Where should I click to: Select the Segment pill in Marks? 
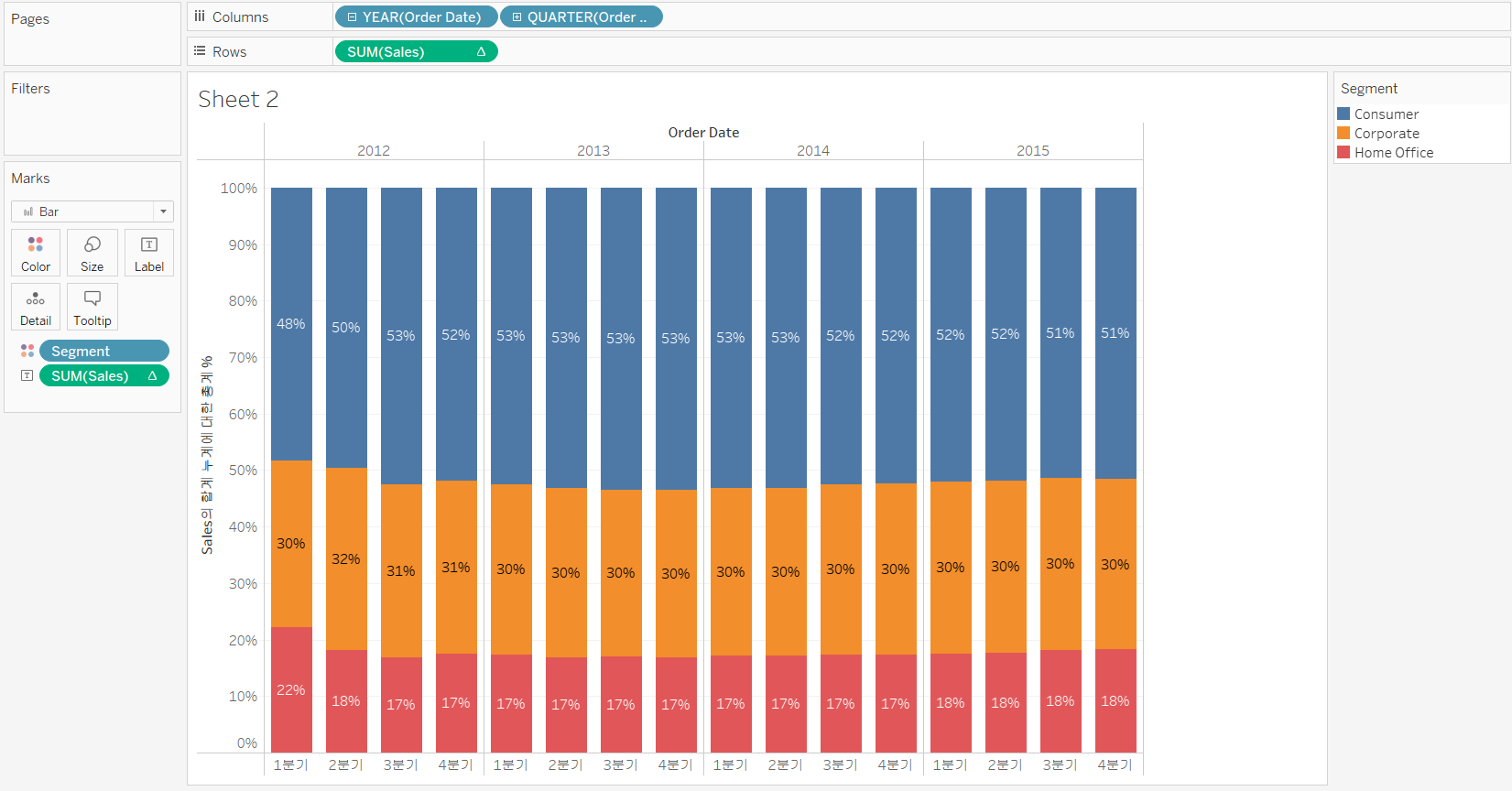104,351
